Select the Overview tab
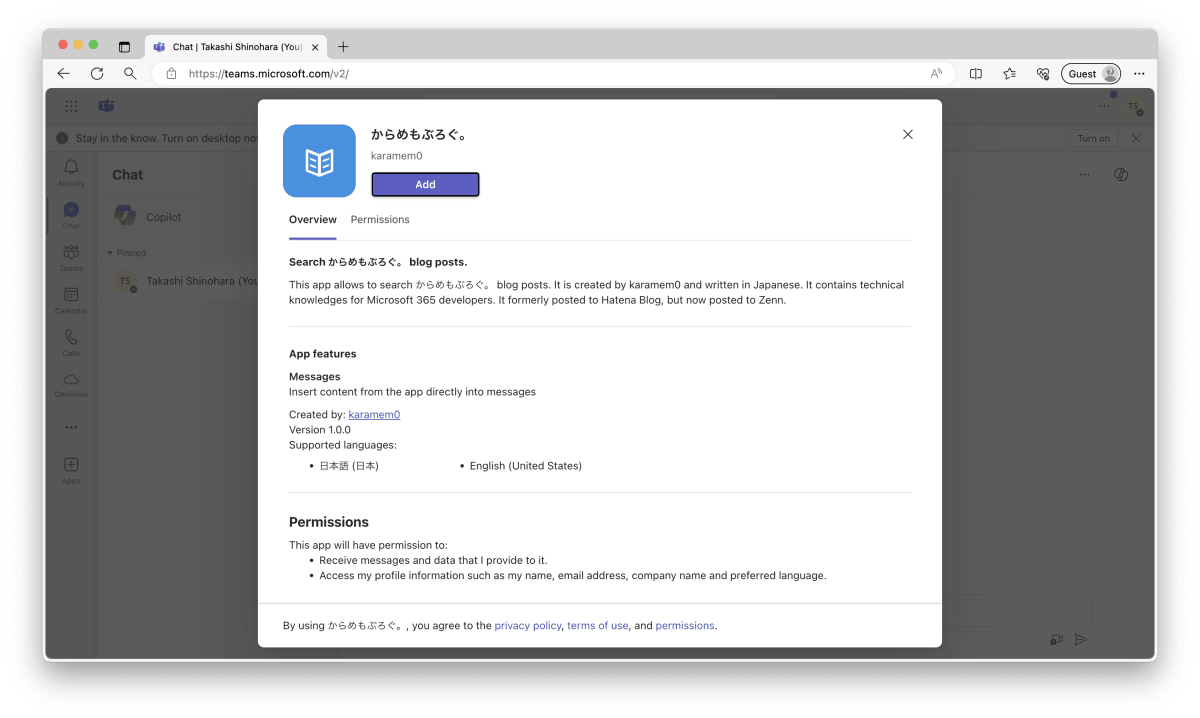The image size is (1200, 718). (x=313, y=220)
